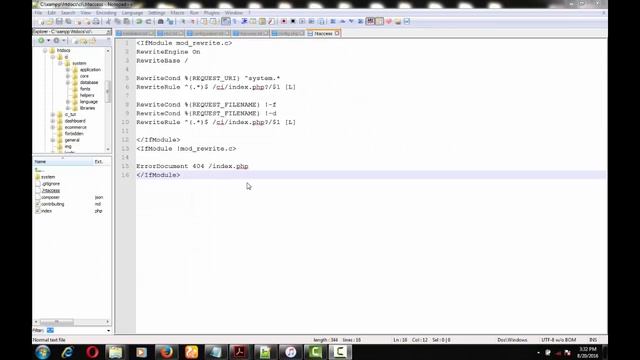Collapse the system folder tree node

[60, 63]
